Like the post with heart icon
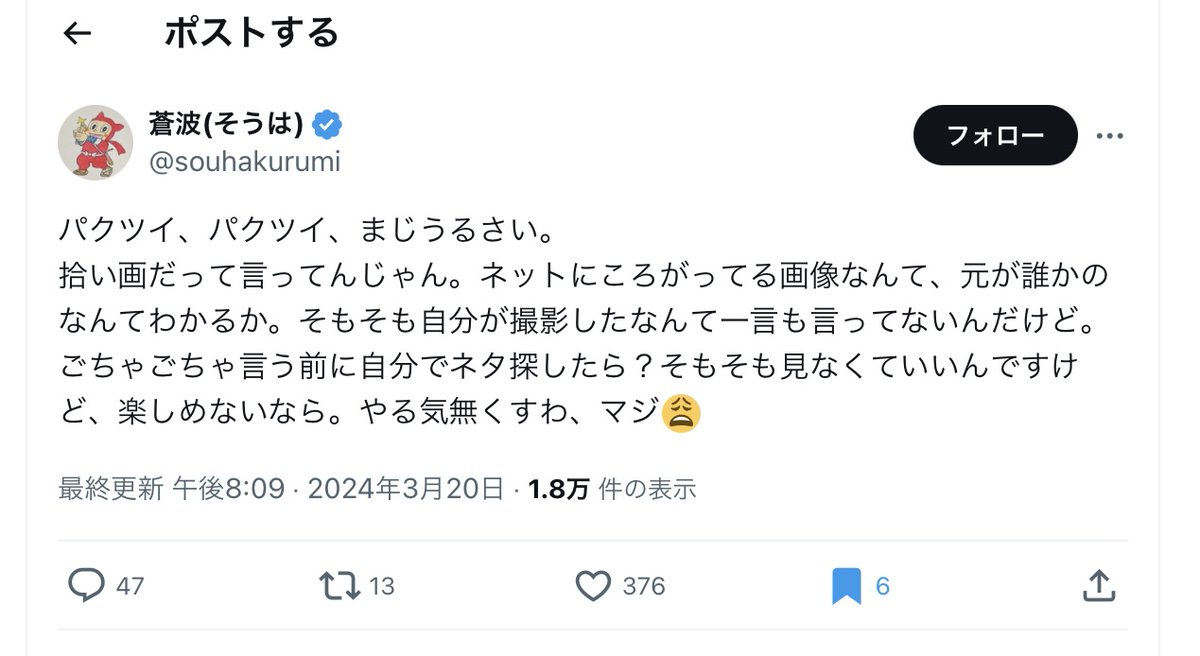 point(593,585)
